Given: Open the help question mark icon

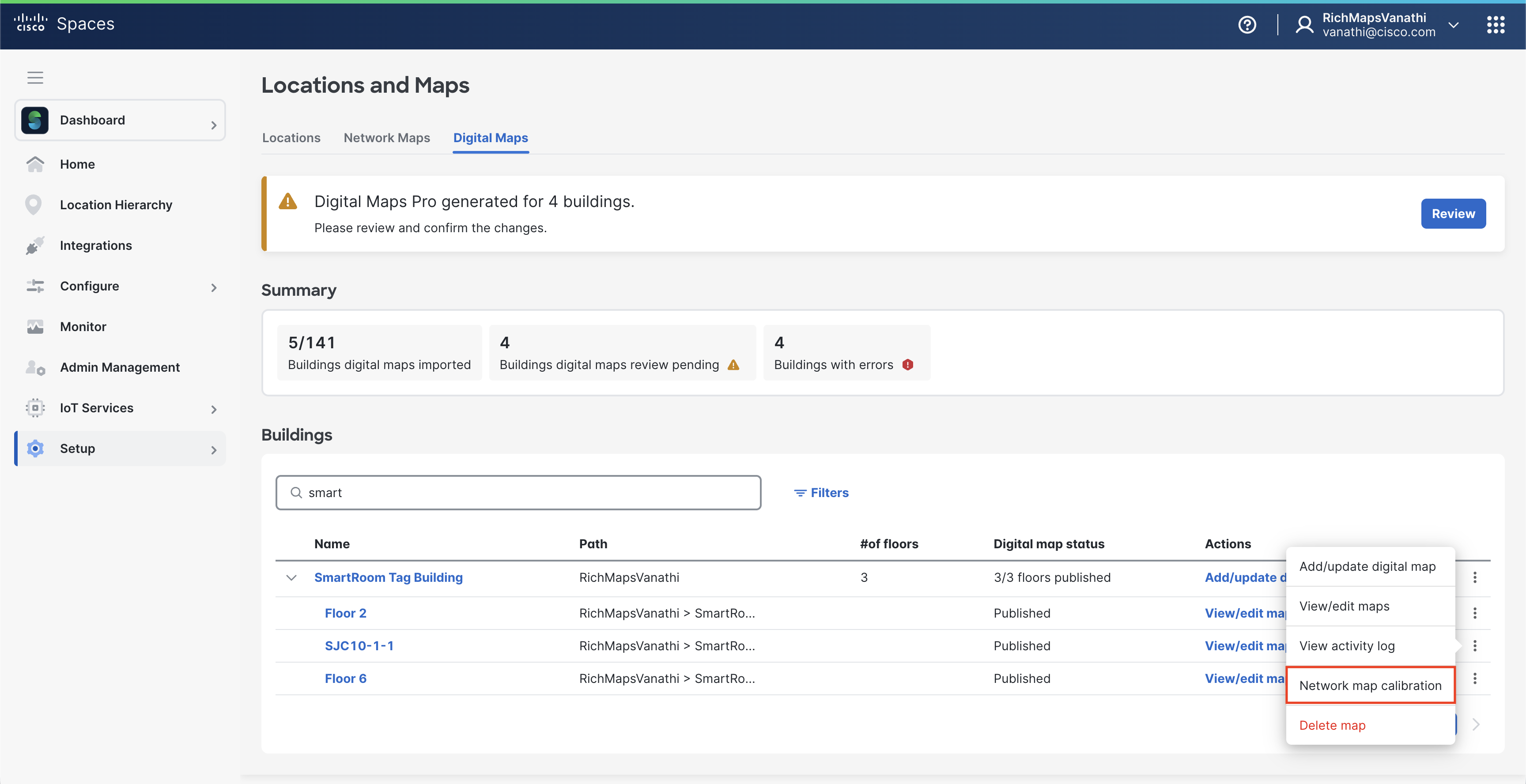Looking at the screenshot, I should [1246, 25].
